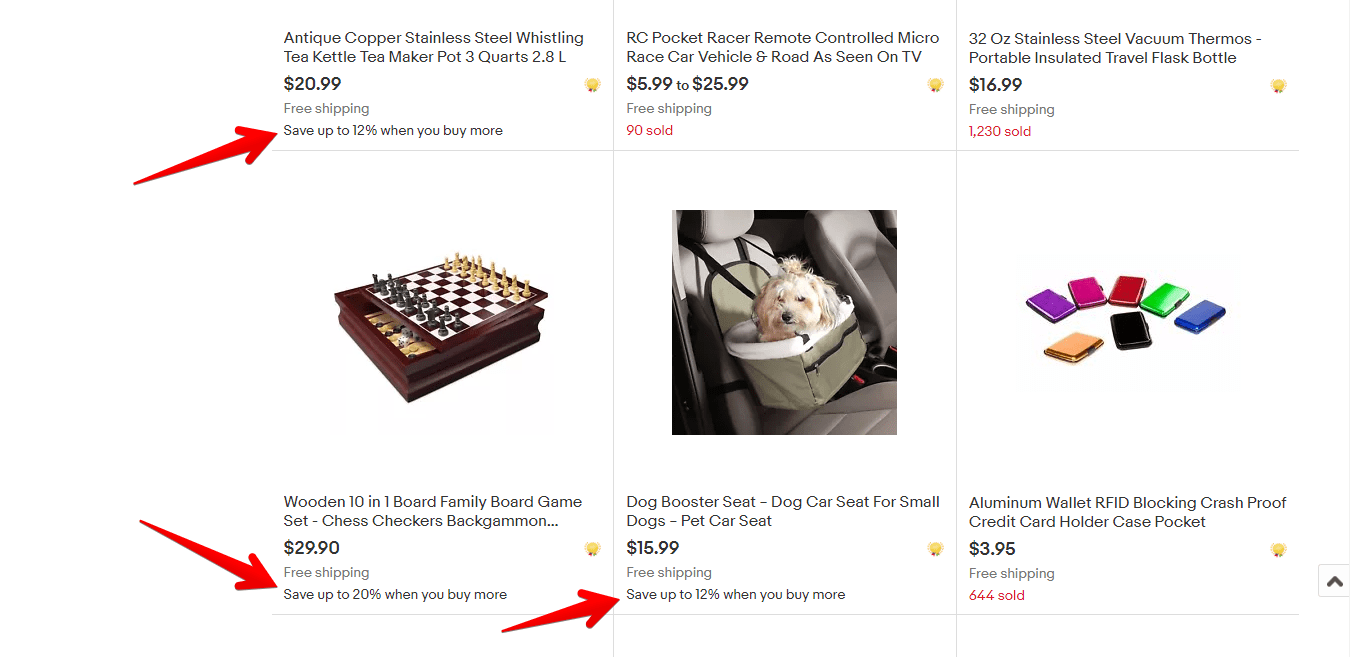Click the back-to-top chevron button

(1333, 580)
